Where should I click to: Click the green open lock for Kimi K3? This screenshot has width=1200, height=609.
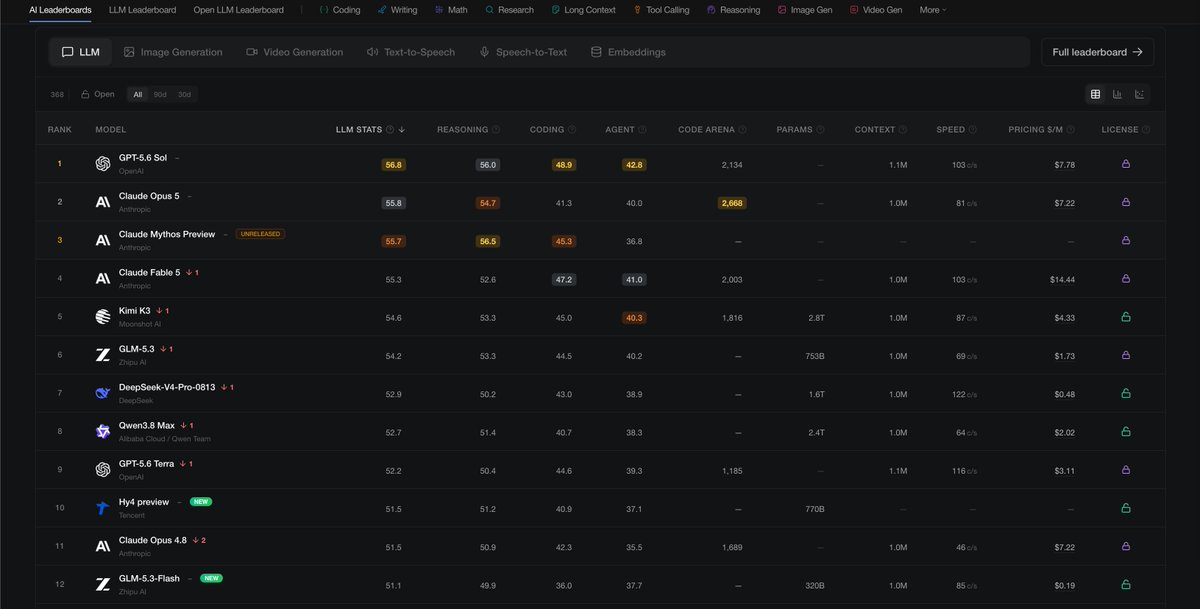click(x=1125, y=317)
